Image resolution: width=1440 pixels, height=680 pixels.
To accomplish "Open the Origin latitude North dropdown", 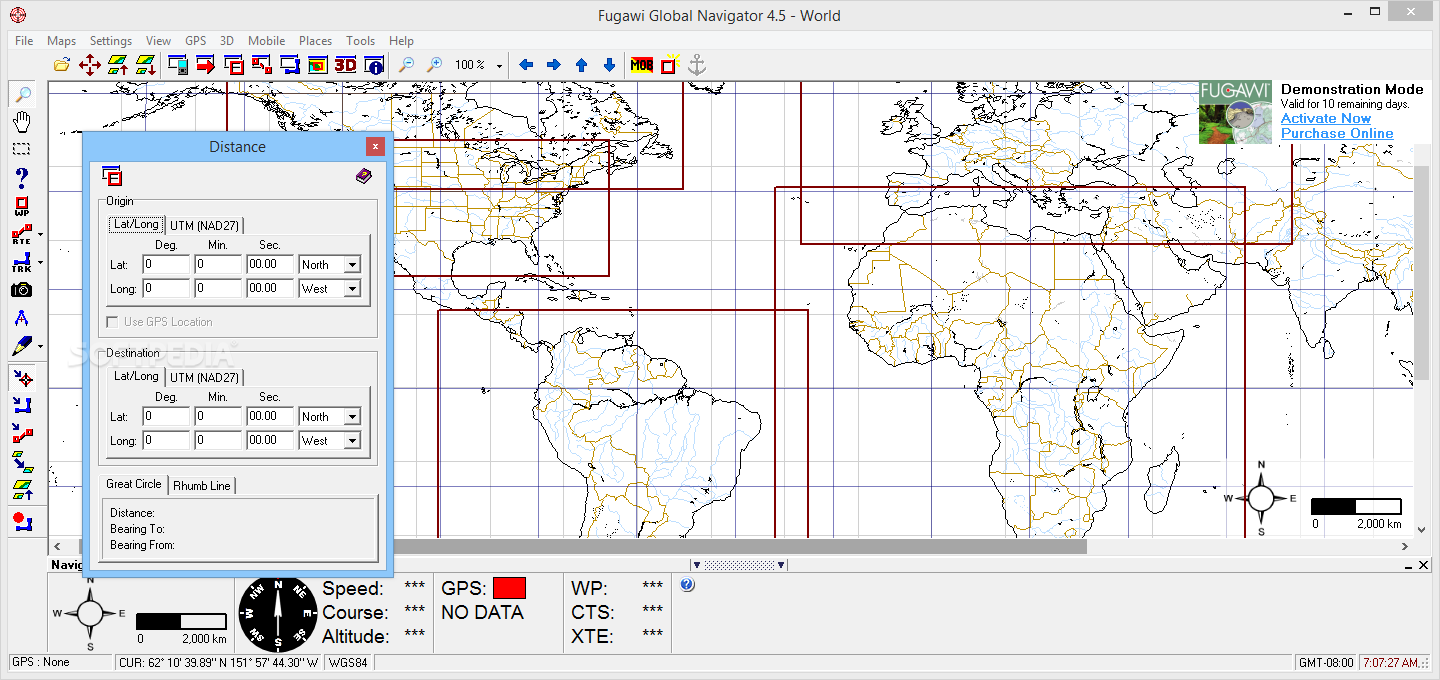I will tap(352, 265).
